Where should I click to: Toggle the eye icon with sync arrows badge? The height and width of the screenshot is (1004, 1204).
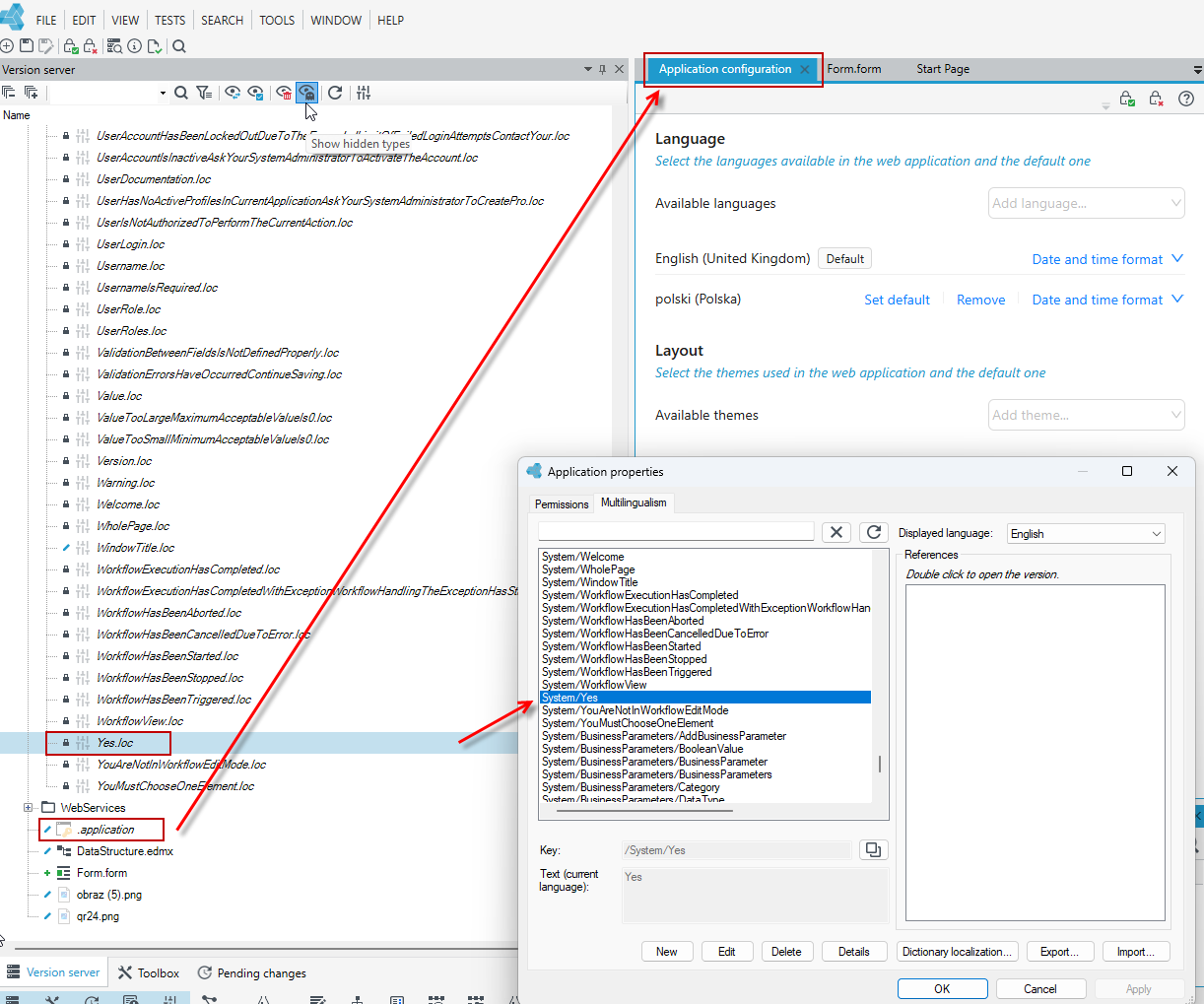pos(233,93)
